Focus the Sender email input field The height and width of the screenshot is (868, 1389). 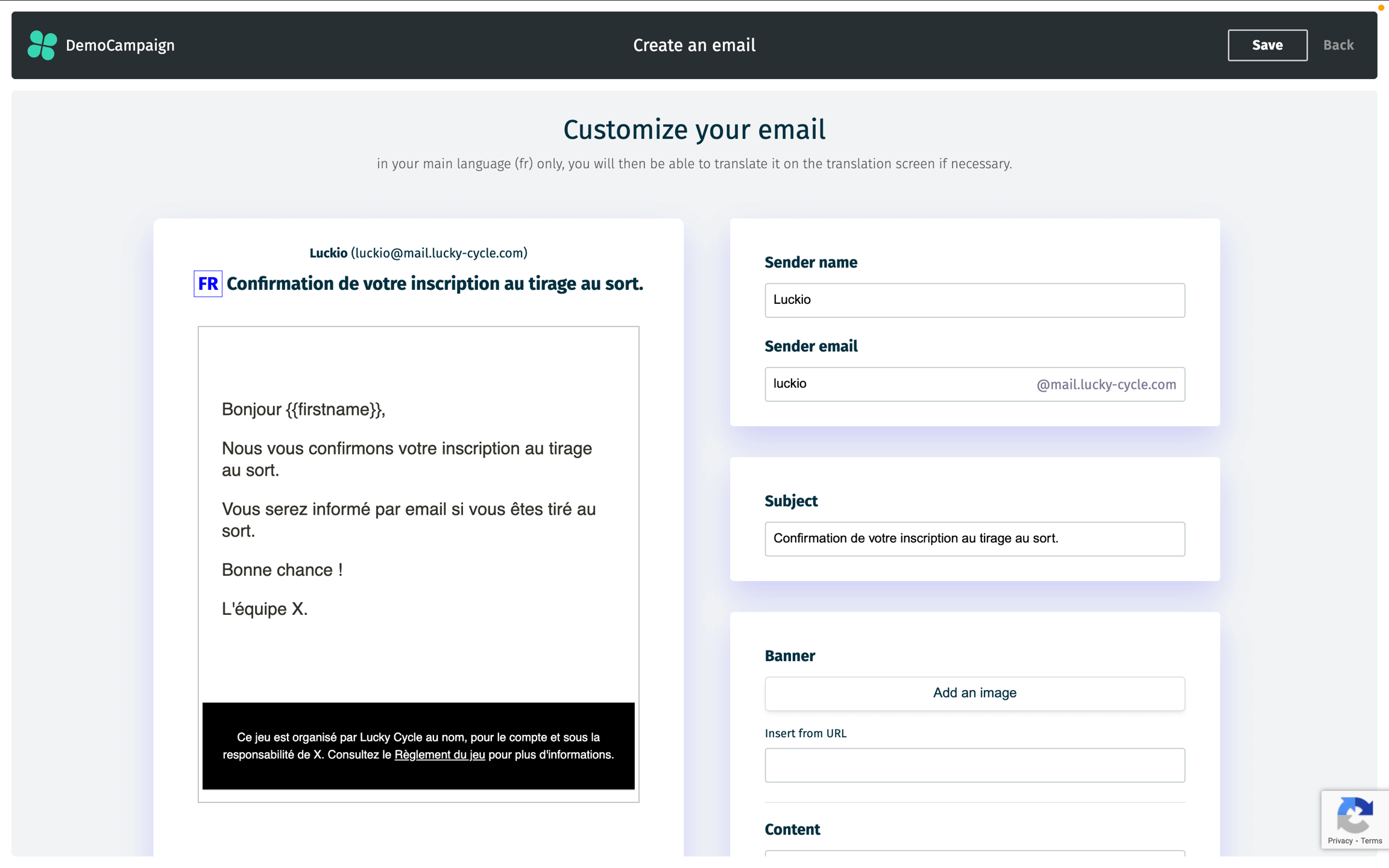tap(898, 384)
